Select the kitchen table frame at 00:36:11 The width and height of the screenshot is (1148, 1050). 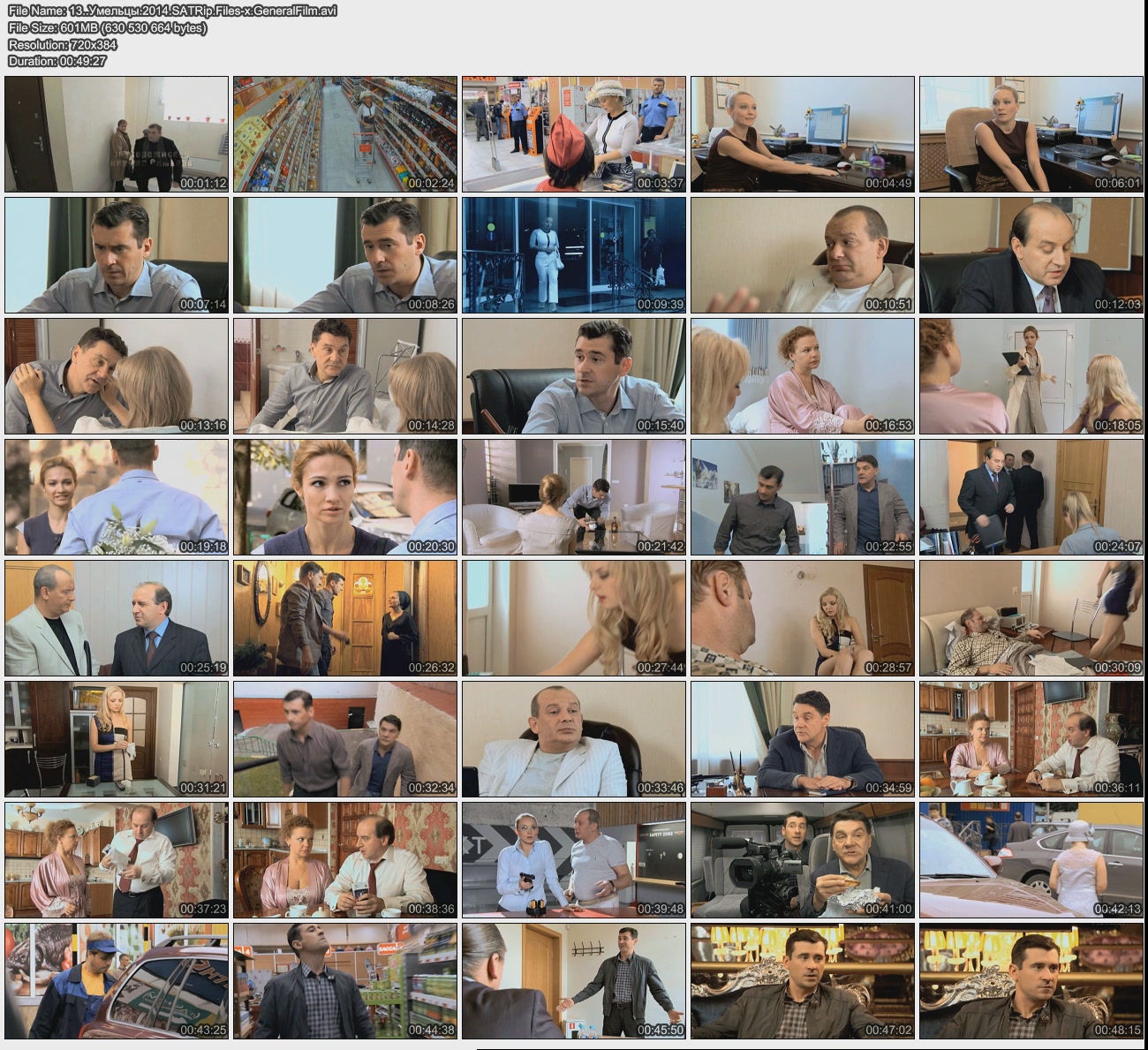(1031, 739)
